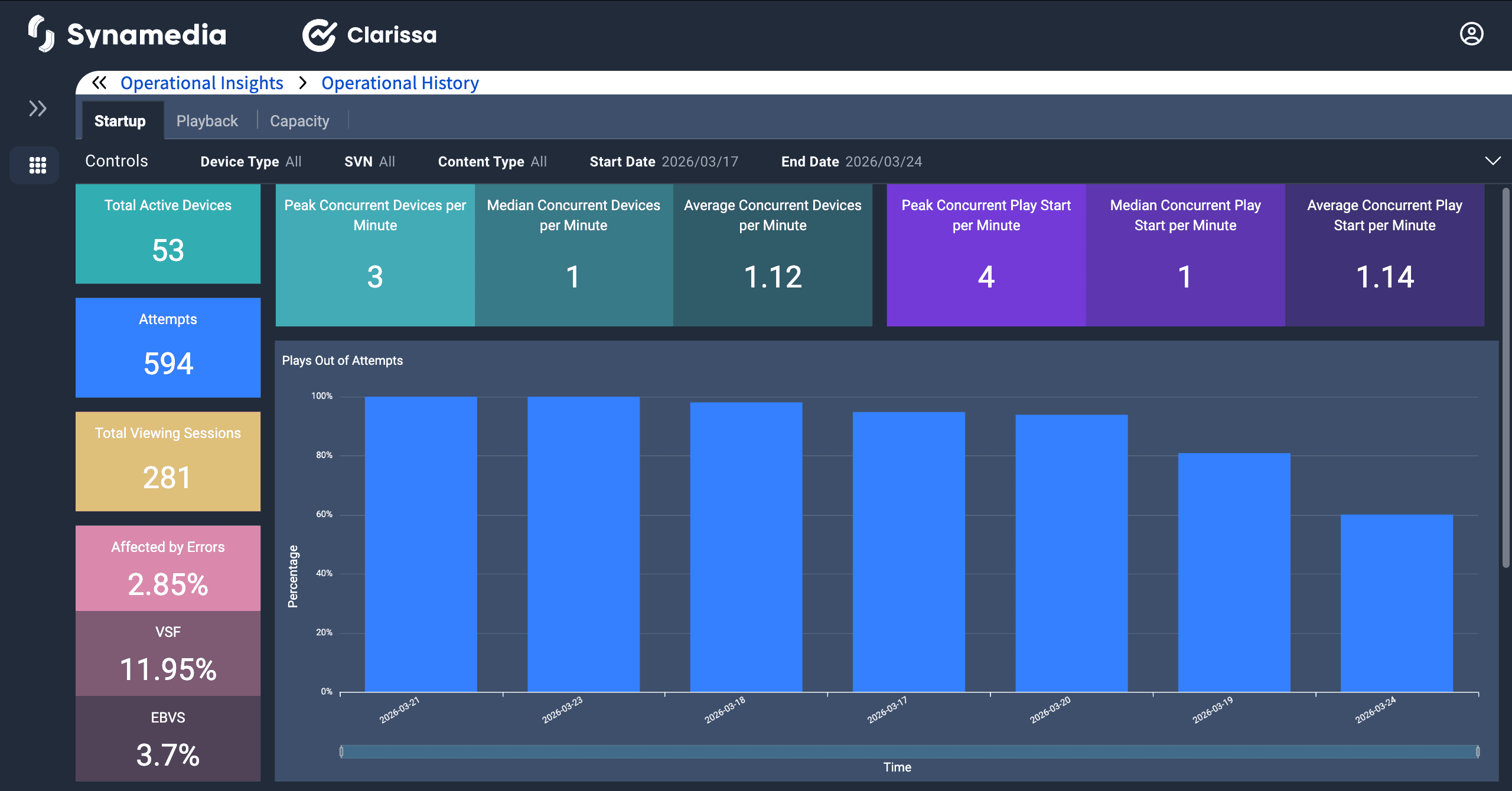This screenshot has height=791, width=1512.
Task: Select the Startup tab
Action: click(120, 121)
